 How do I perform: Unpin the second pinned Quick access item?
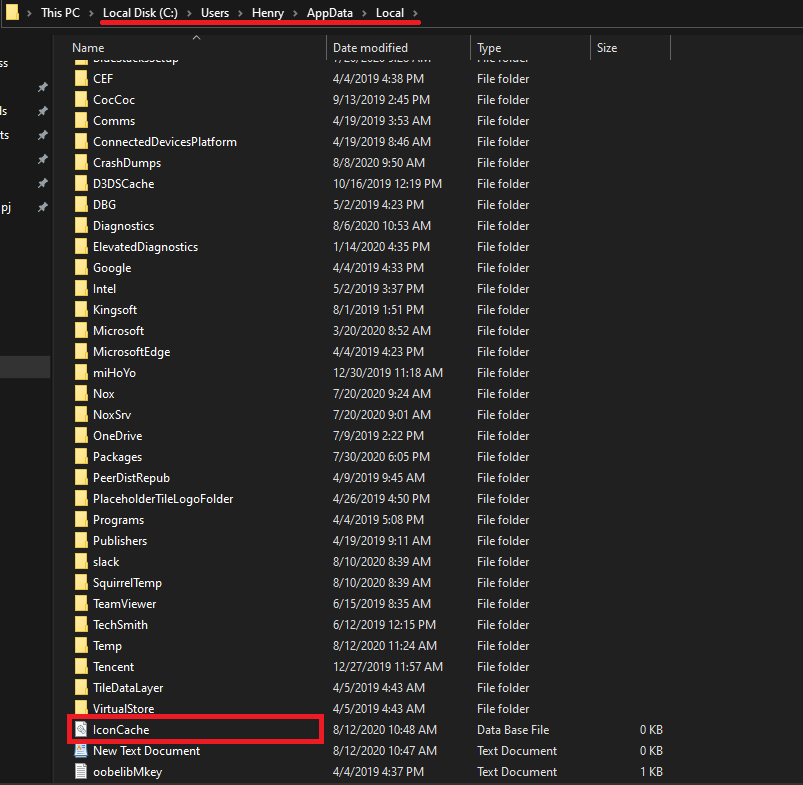click(41, 111)
